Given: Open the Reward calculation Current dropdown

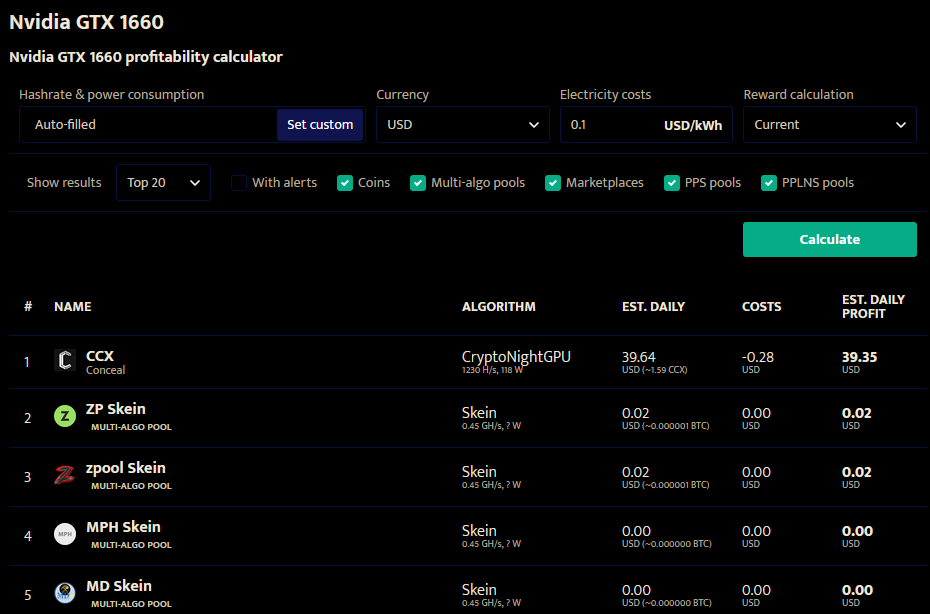Looking at the screenshot, I should 830,125.
